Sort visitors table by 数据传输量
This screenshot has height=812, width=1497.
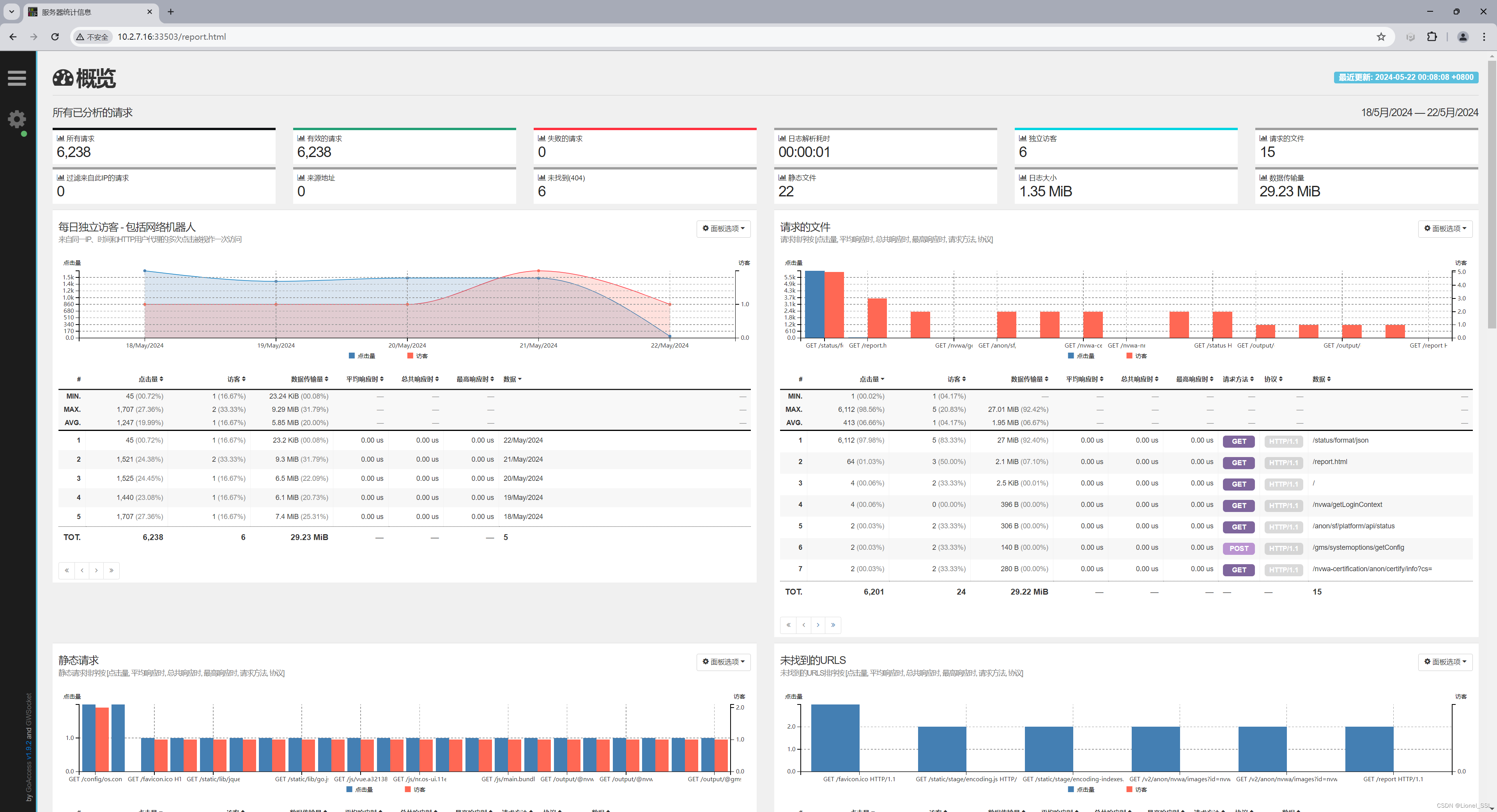pyautogui.click(x=310, y=379)
